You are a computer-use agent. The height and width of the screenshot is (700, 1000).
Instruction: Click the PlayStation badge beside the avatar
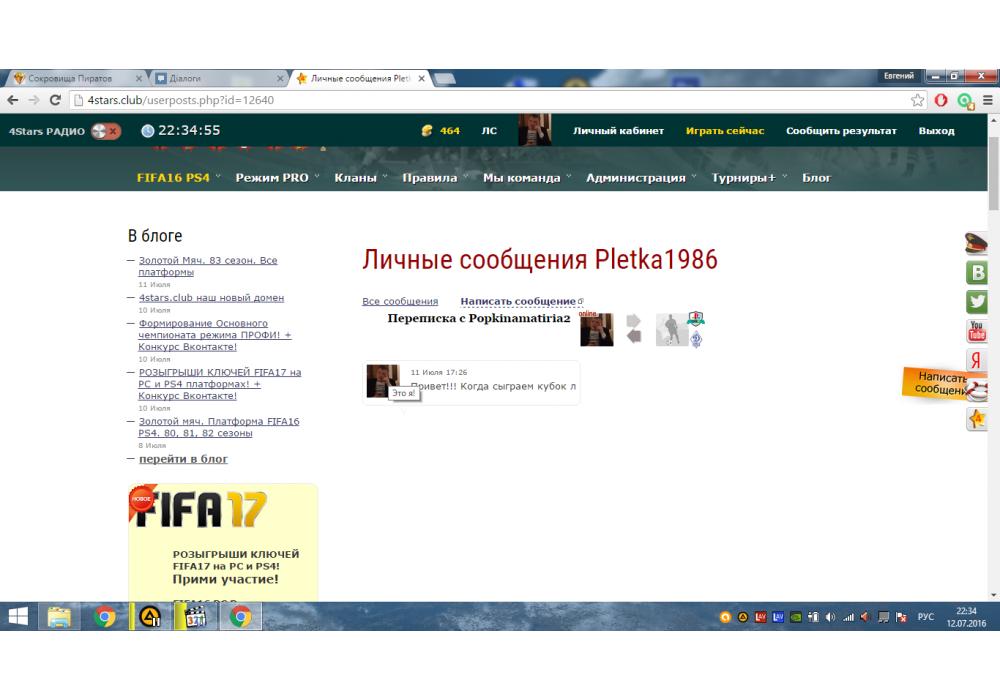696,318
